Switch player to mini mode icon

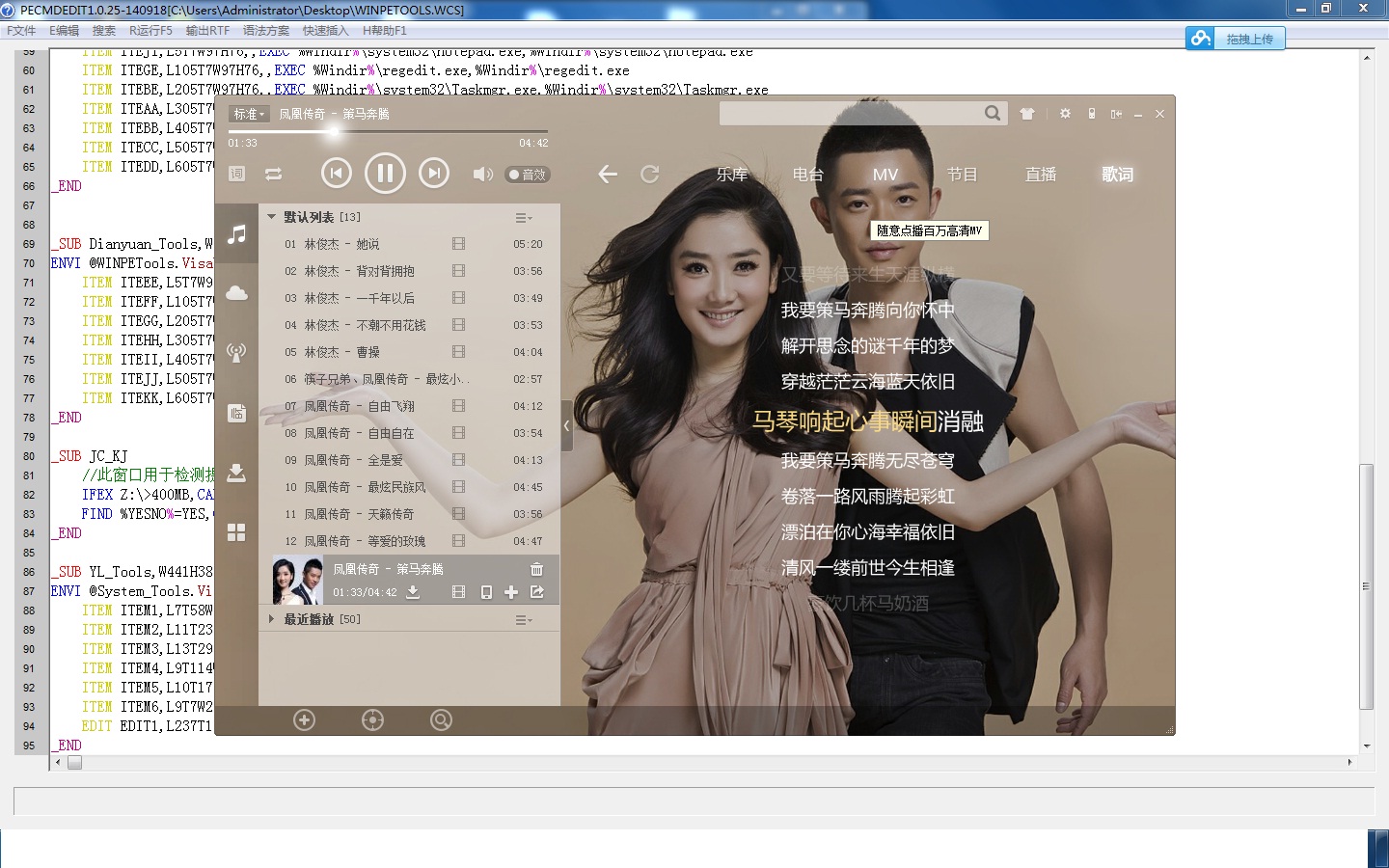[1116, 114]
